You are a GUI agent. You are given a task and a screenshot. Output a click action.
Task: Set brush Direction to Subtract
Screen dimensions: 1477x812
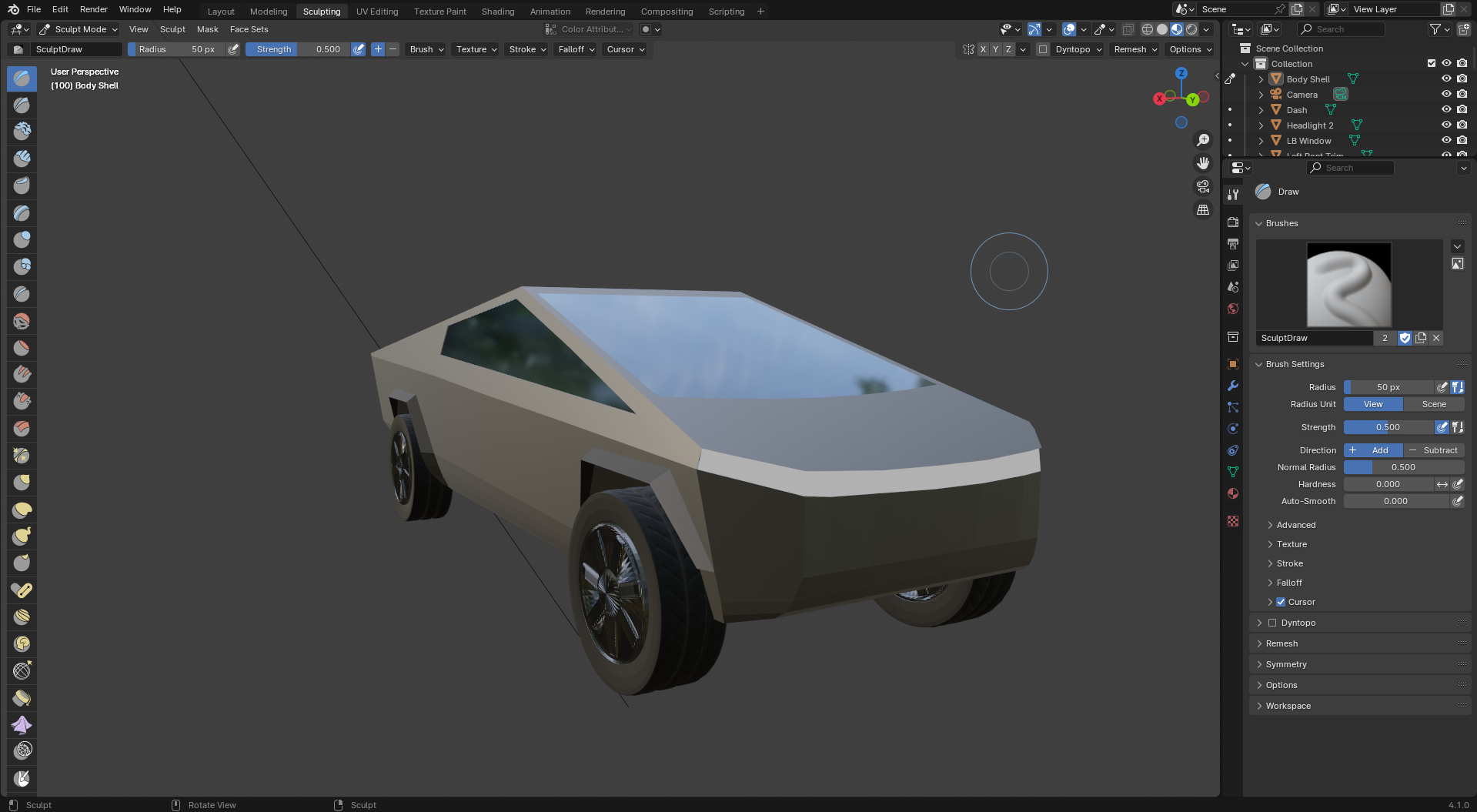tap(1433, 450)
